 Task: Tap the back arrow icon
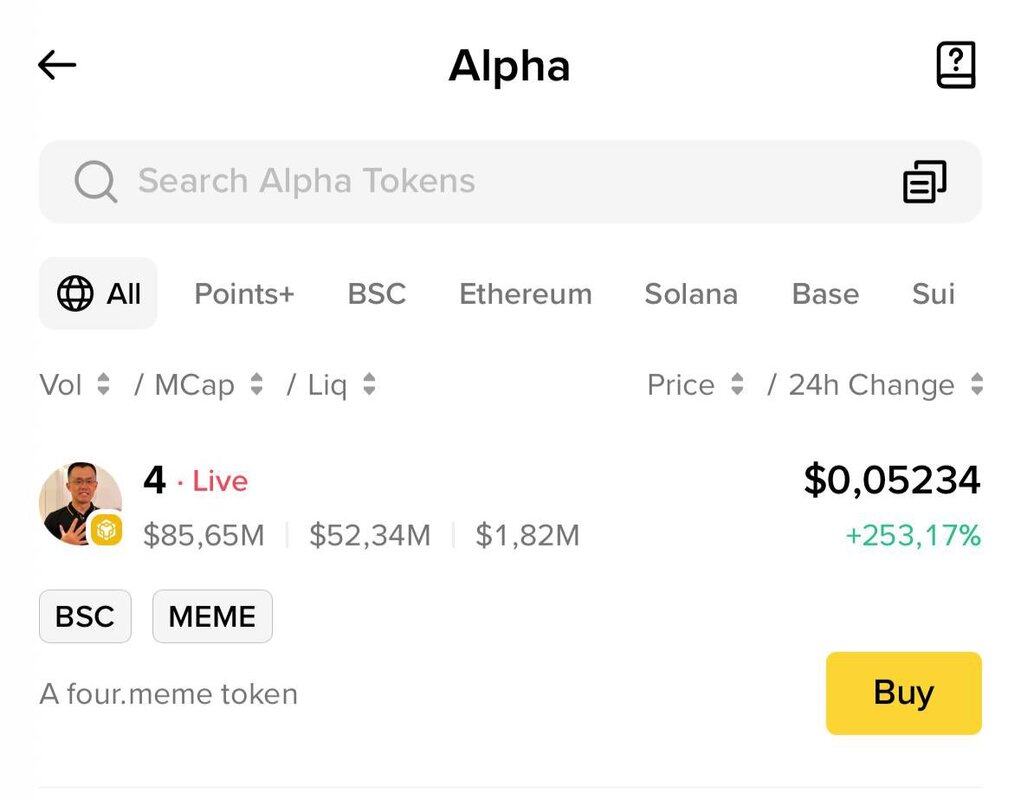(57, 66)
